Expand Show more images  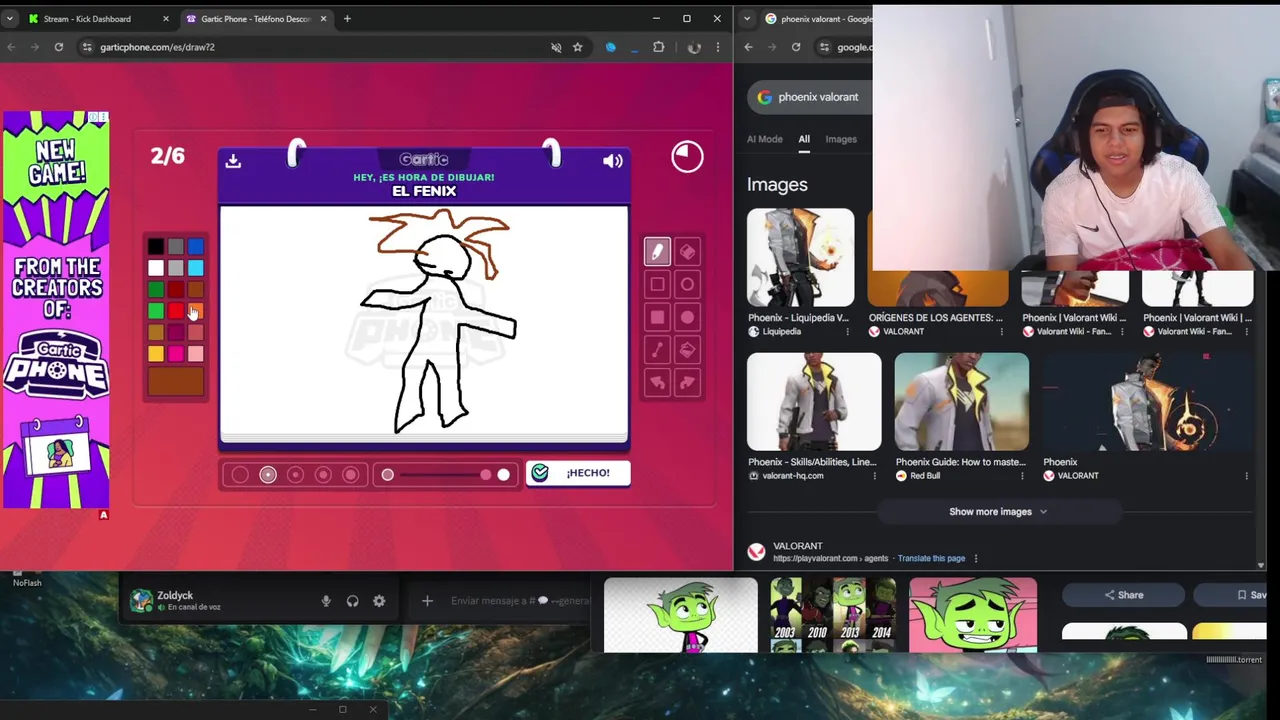point(997,512)
